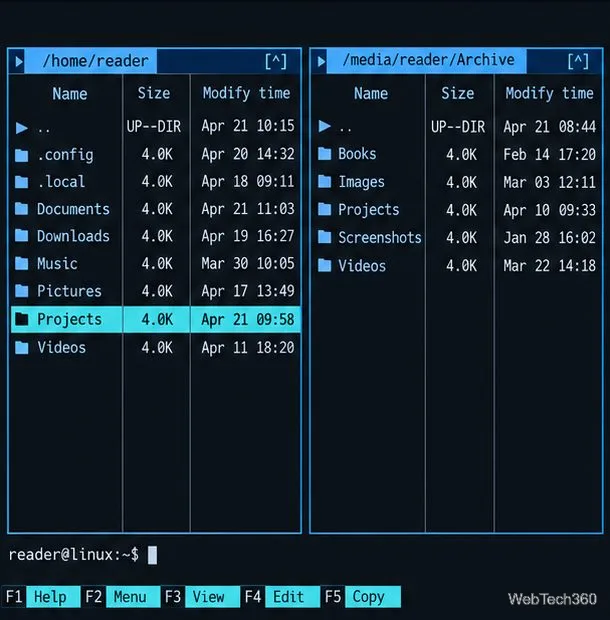Click the 'Apr 20 14:32' modify time cell
Screen dimensions: 610x620
tap(247, 154)
